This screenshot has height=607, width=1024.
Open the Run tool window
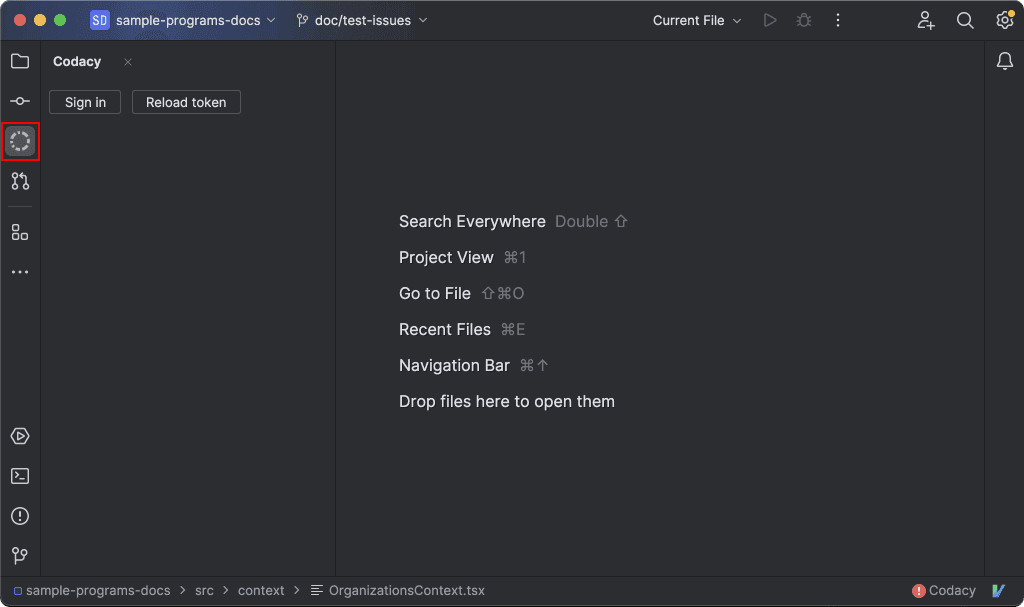click(20, 436)
